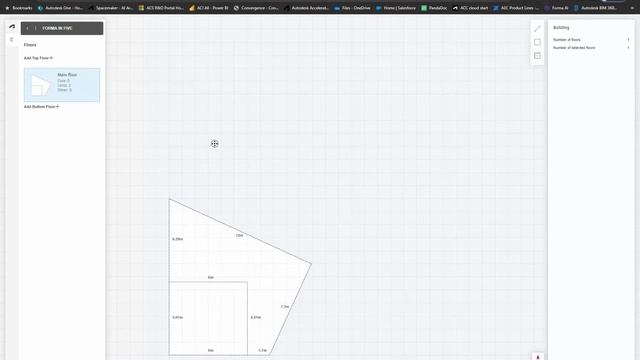Open the AEC Product Lines bookmark
This screenshot has width=640, height=360.
click(x=516, y=8)
